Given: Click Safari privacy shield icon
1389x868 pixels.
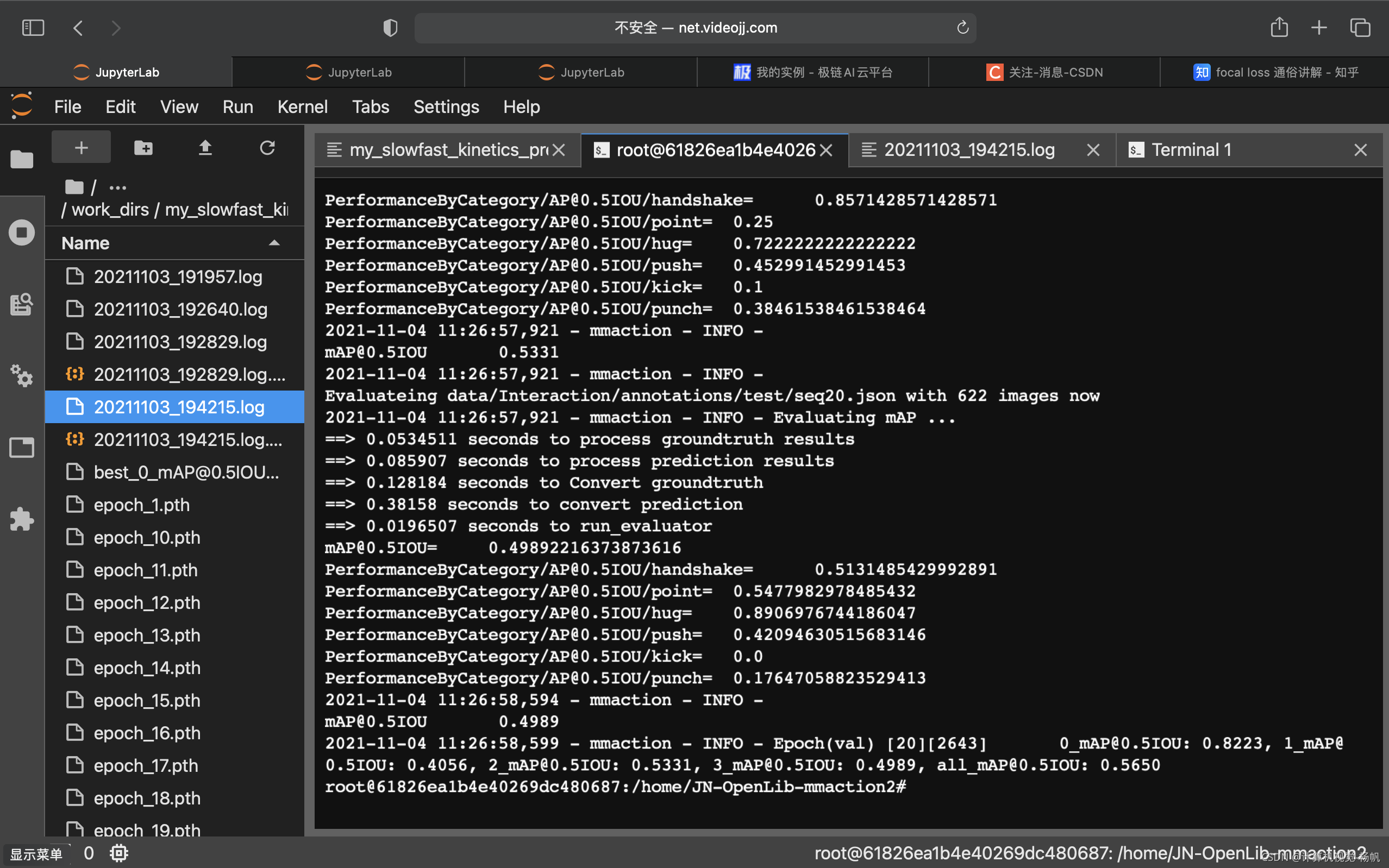Looking at the screenshot, I should tap(390, 28).
